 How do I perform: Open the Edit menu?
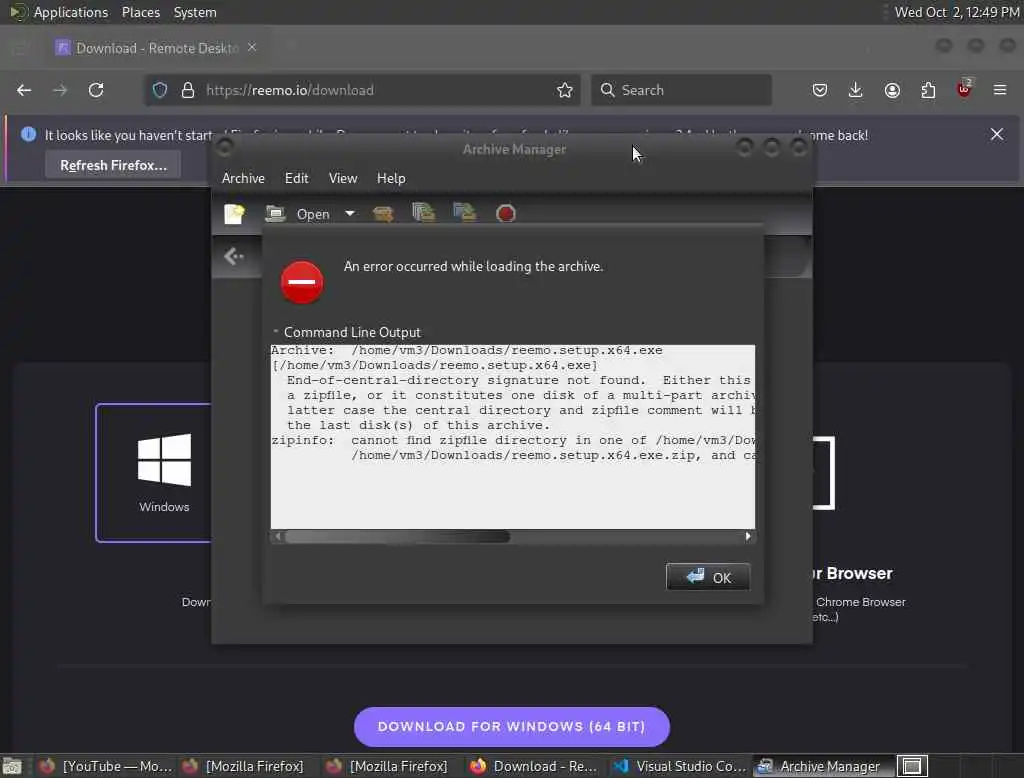(x=296, y=178)
